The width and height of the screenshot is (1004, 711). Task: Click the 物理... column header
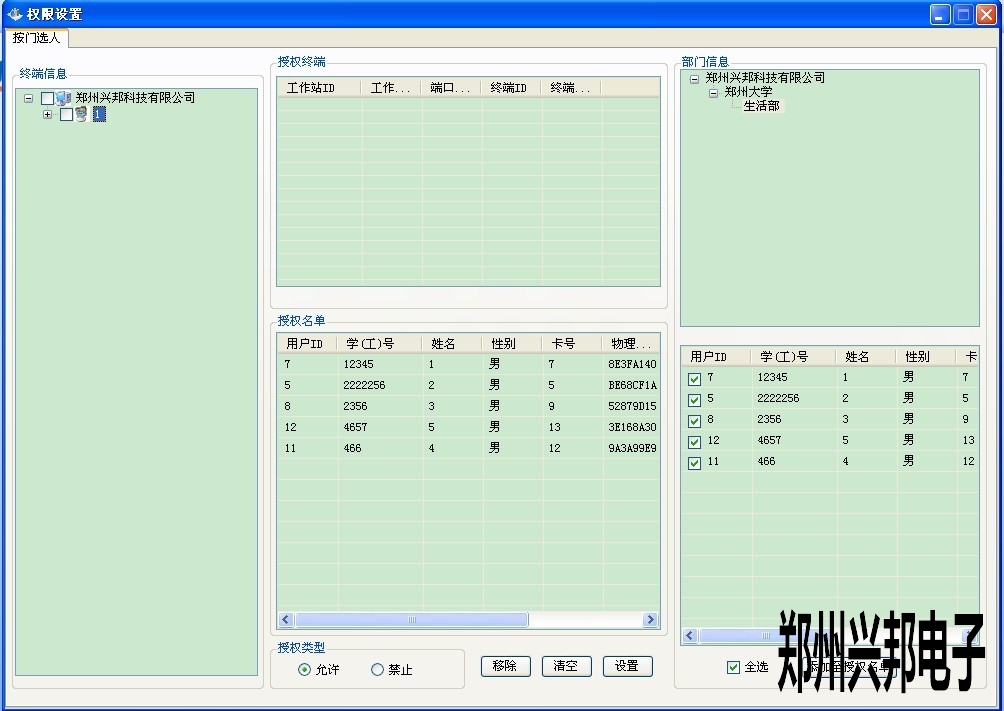click(x=631, y=344)
